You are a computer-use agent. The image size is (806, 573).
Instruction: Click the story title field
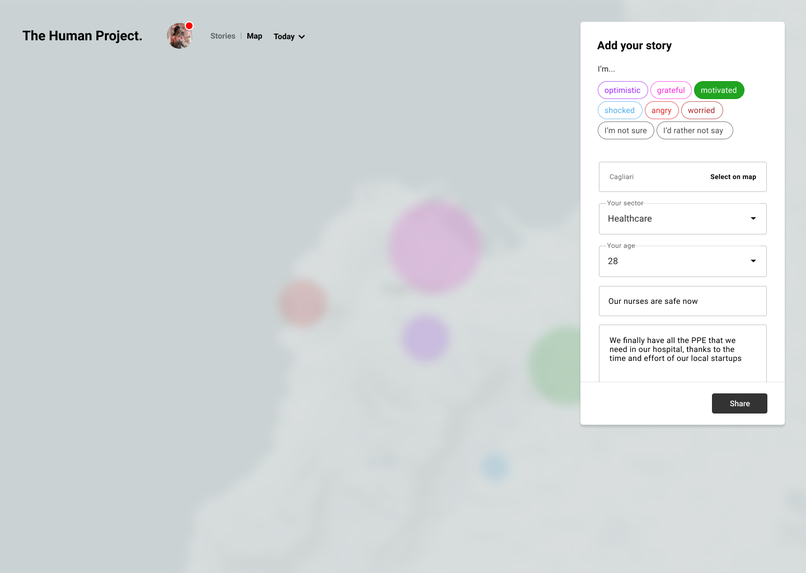pos(683,301)
